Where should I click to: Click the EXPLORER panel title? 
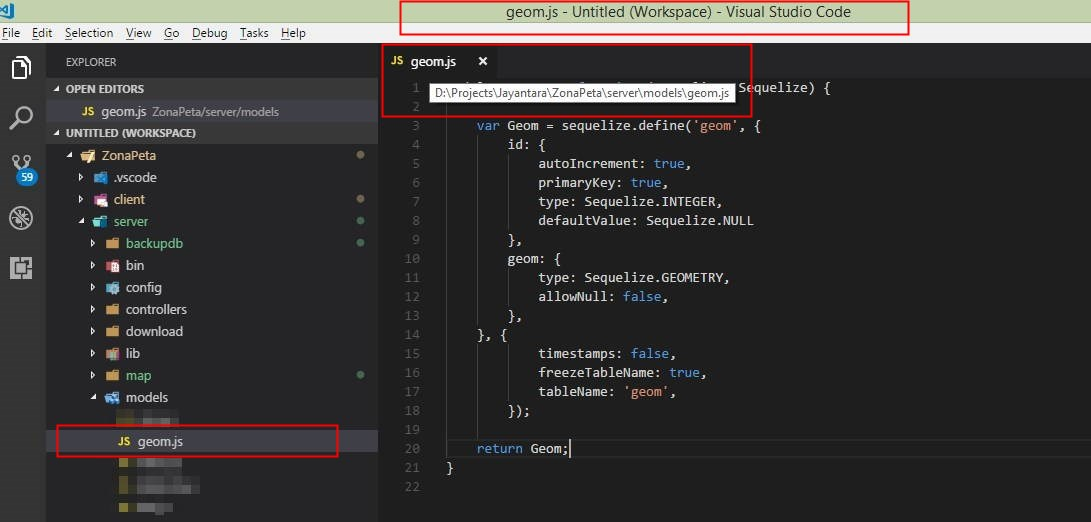click(x=91, y=62)
